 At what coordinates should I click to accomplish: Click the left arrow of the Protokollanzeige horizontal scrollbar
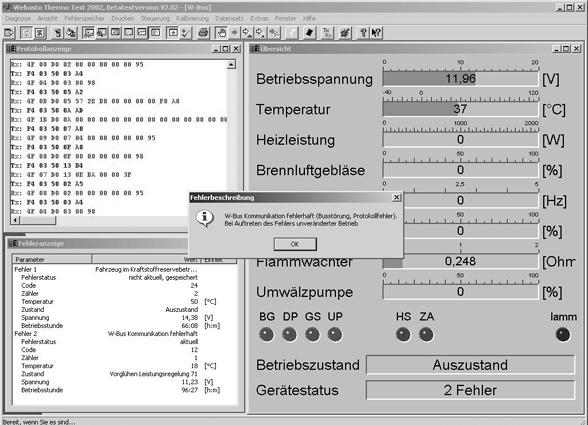(15, 220)
